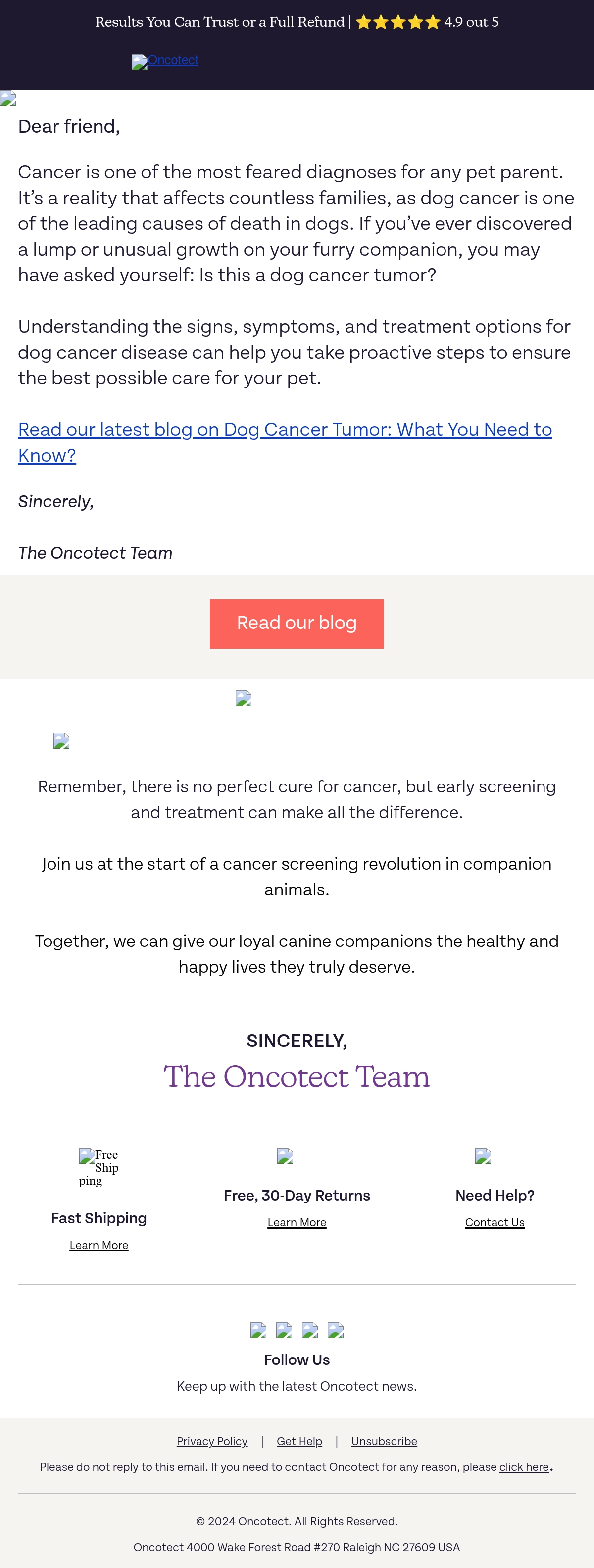
Task: Click the Read our blog button
Action: (x=297, y=624)
